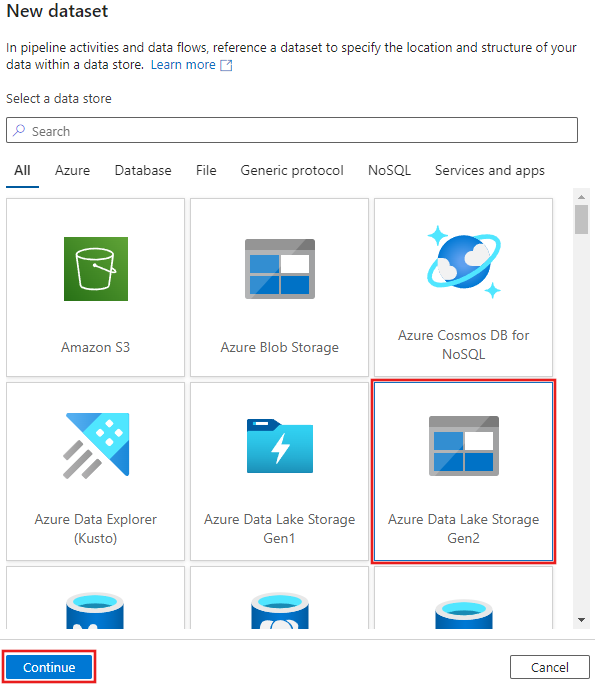Select the Generic protocol tab

pyautogui.click(x=292, y=170)
